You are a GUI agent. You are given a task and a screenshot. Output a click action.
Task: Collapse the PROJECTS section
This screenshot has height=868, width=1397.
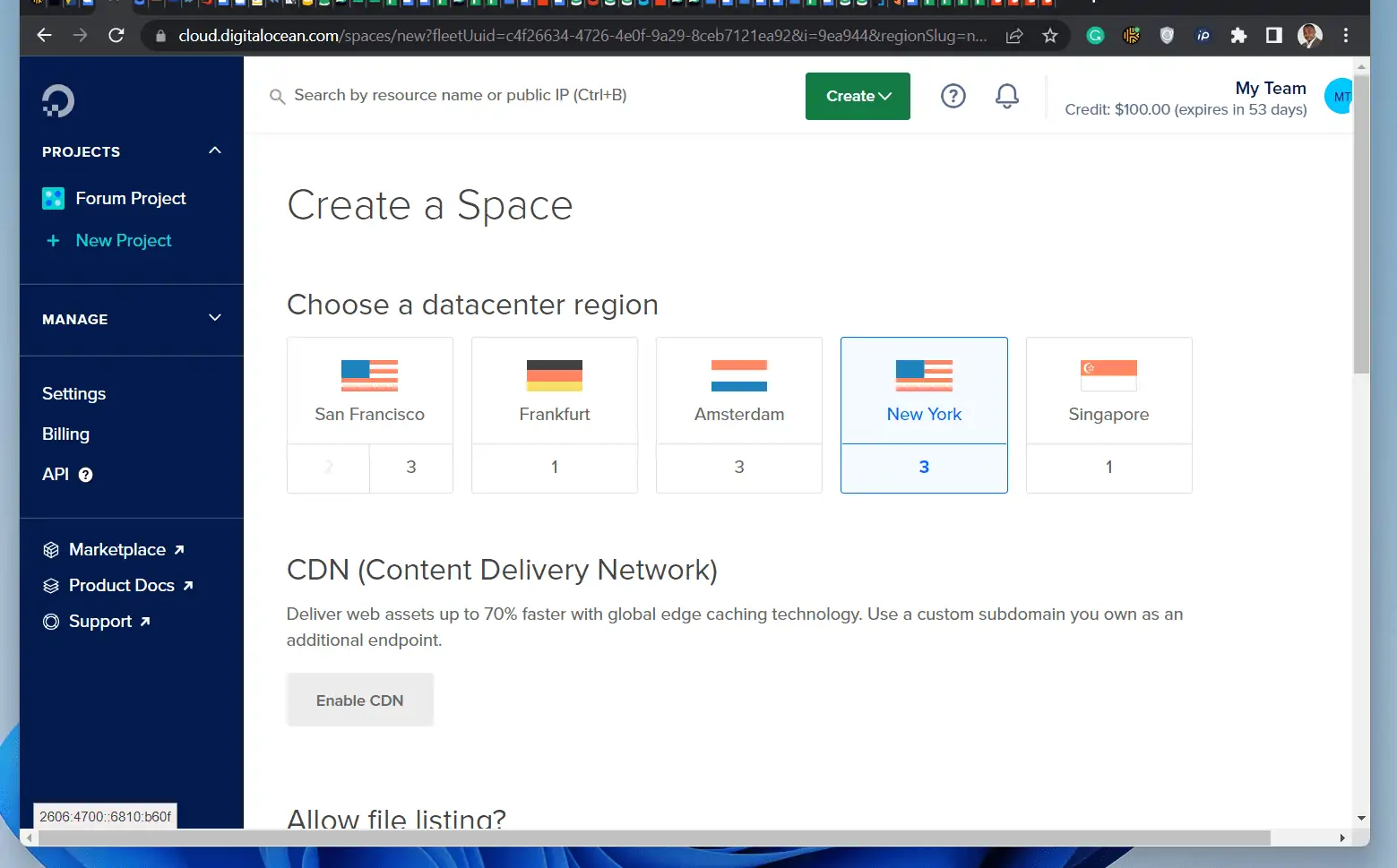214,150
